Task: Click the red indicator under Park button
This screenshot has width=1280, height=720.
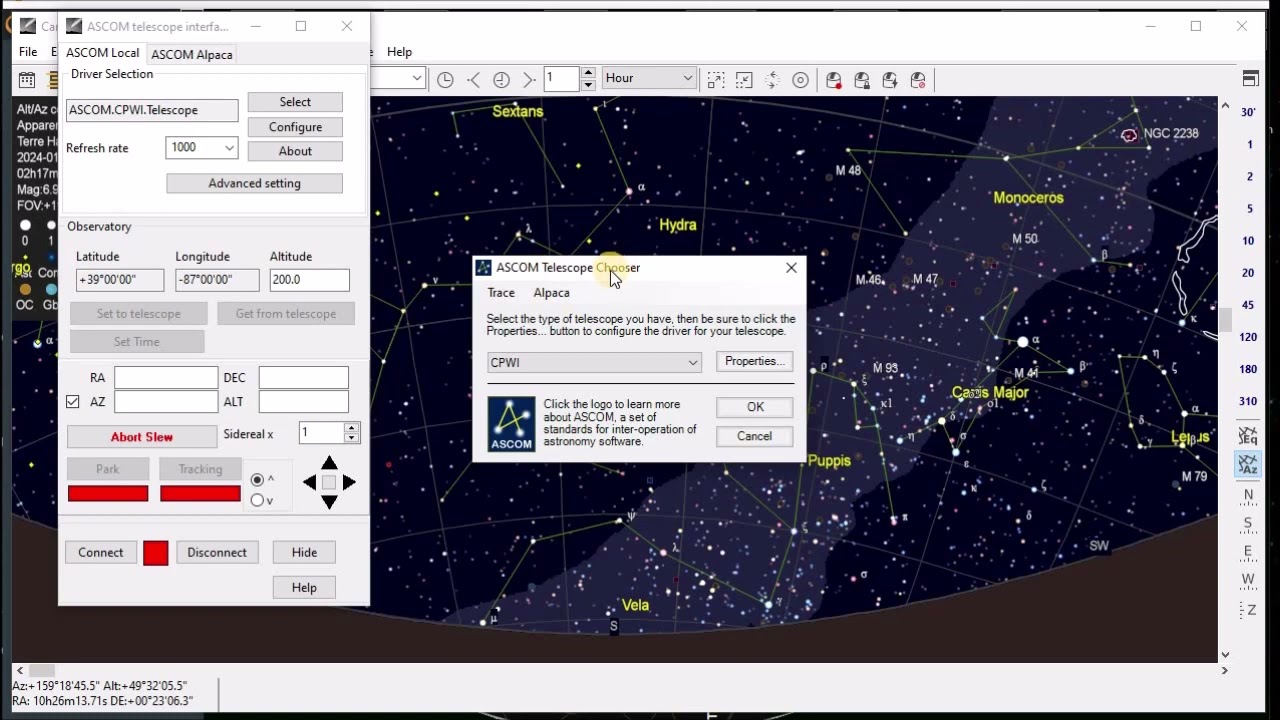Action: point(108,493)
